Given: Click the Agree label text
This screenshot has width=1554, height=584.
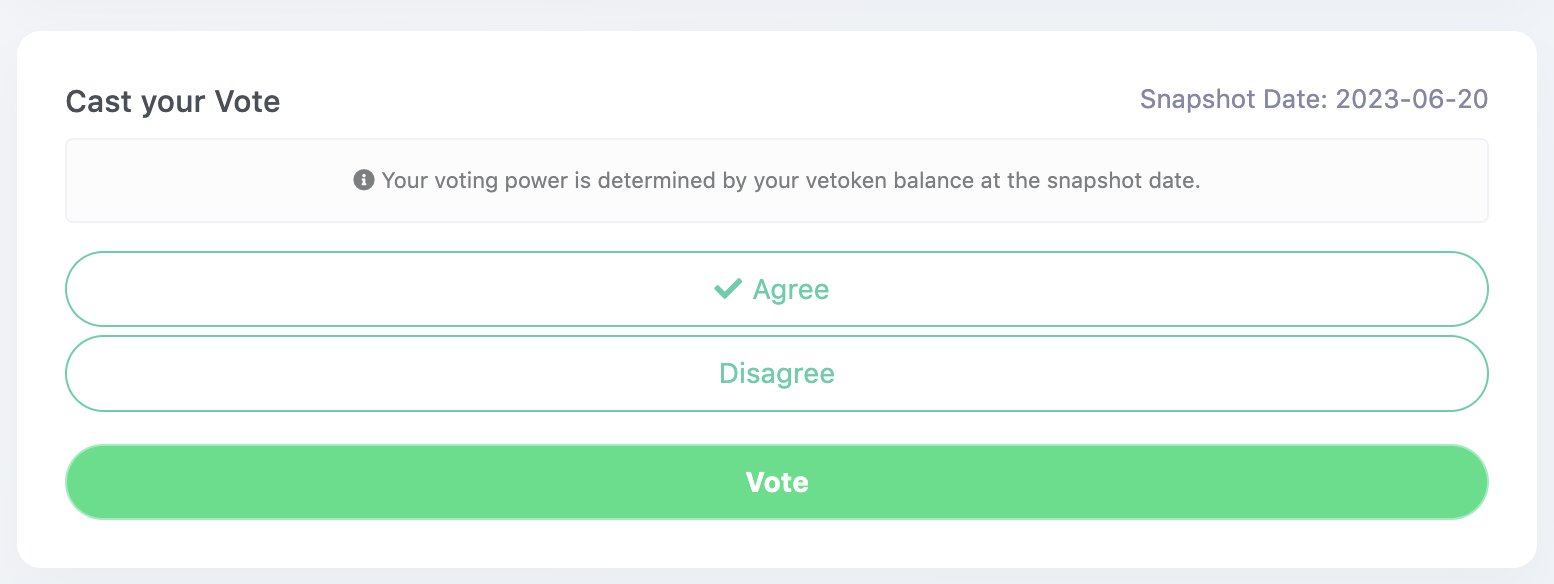Looking at the screenshot, I should [x=791, y=290].
